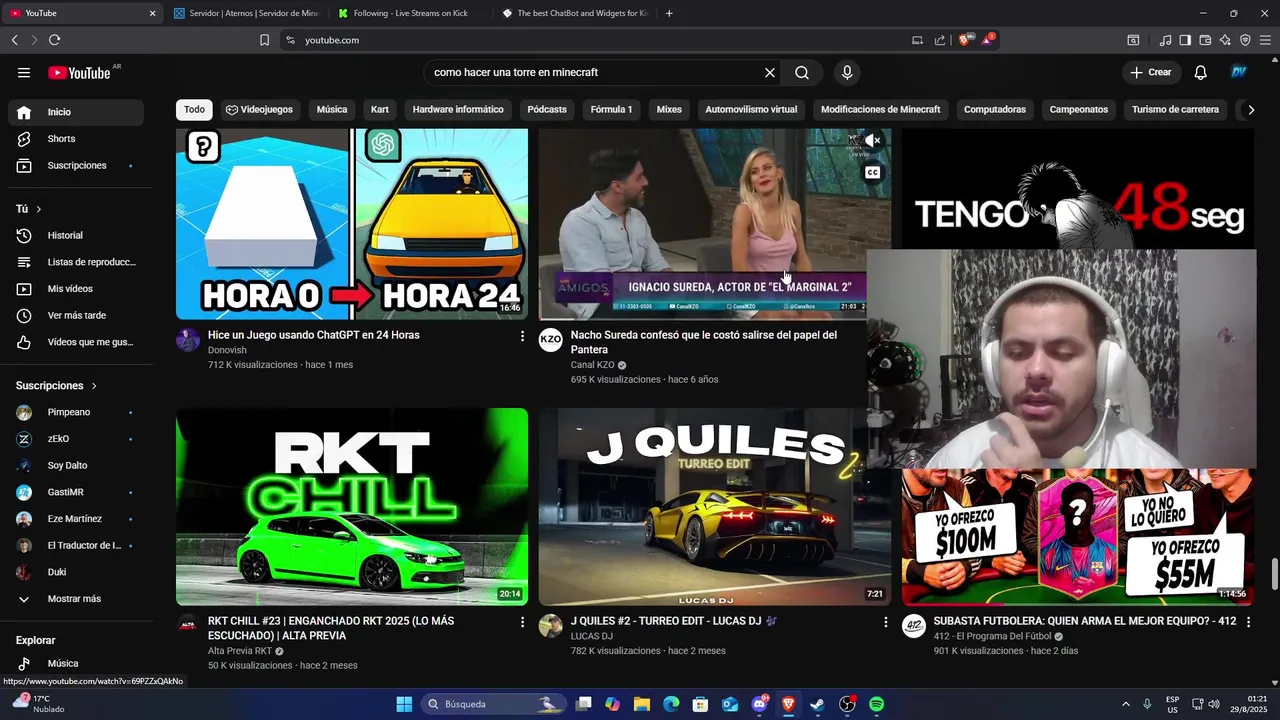Screen dimensions: 1280x720
Task: Open Spotify from taskbar
Action: [x=876, y=704]
